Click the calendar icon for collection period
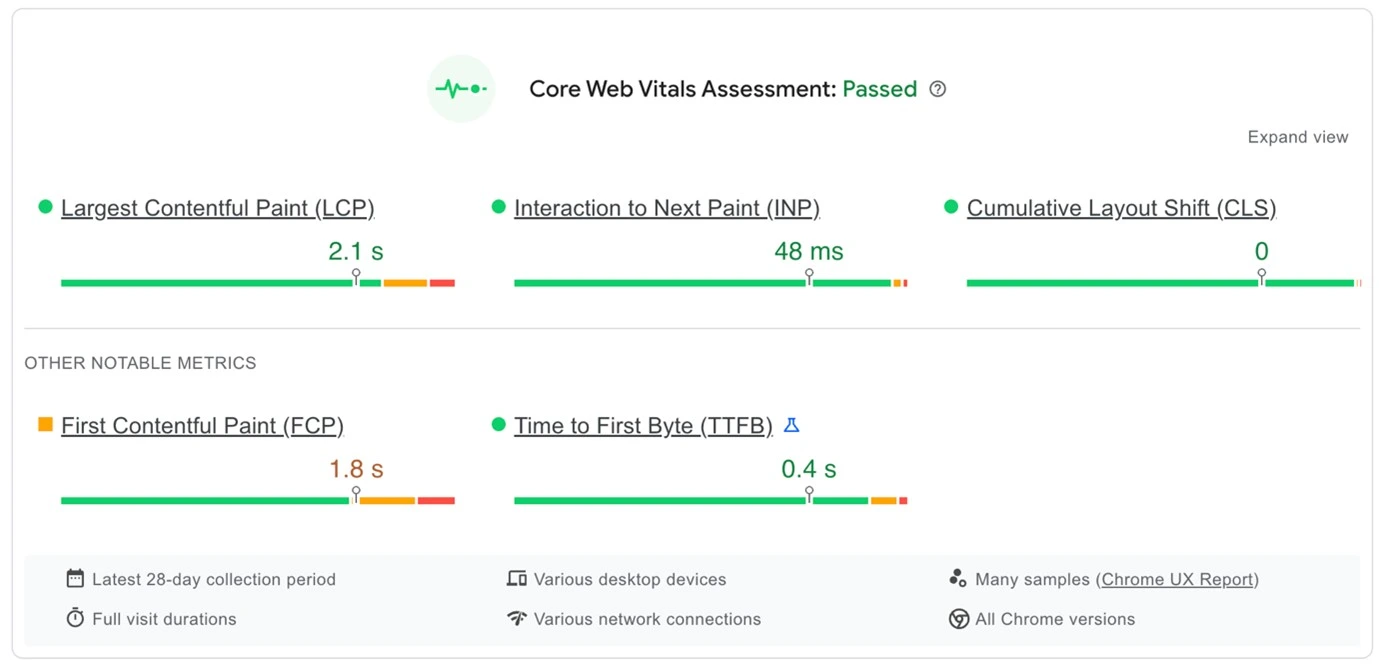1379x664 pixels. [x=75, y=578]
